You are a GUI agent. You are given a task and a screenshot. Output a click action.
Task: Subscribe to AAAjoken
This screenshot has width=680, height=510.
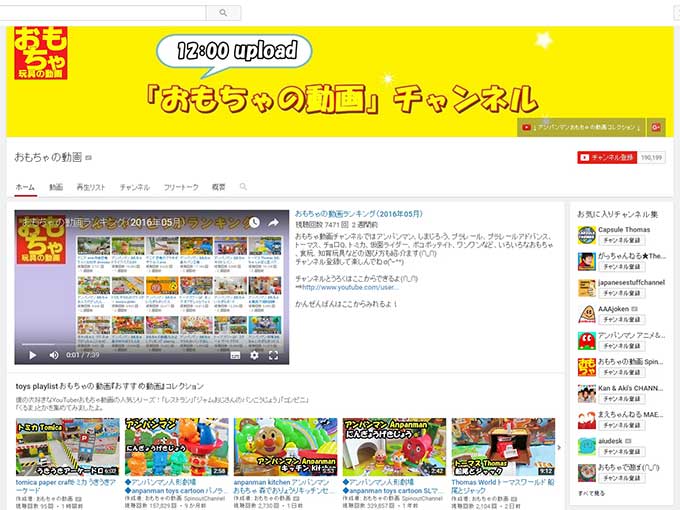tap(622, 320)
